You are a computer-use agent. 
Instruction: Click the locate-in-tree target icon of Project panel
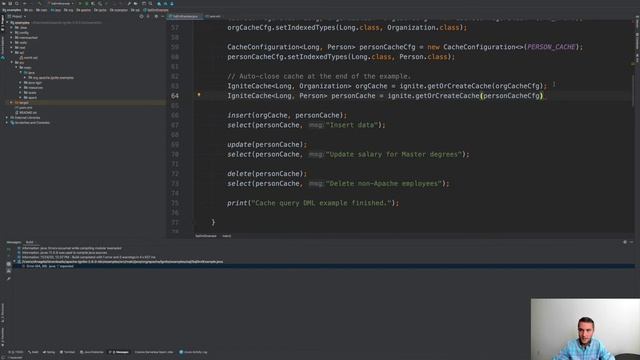[141, 16]
